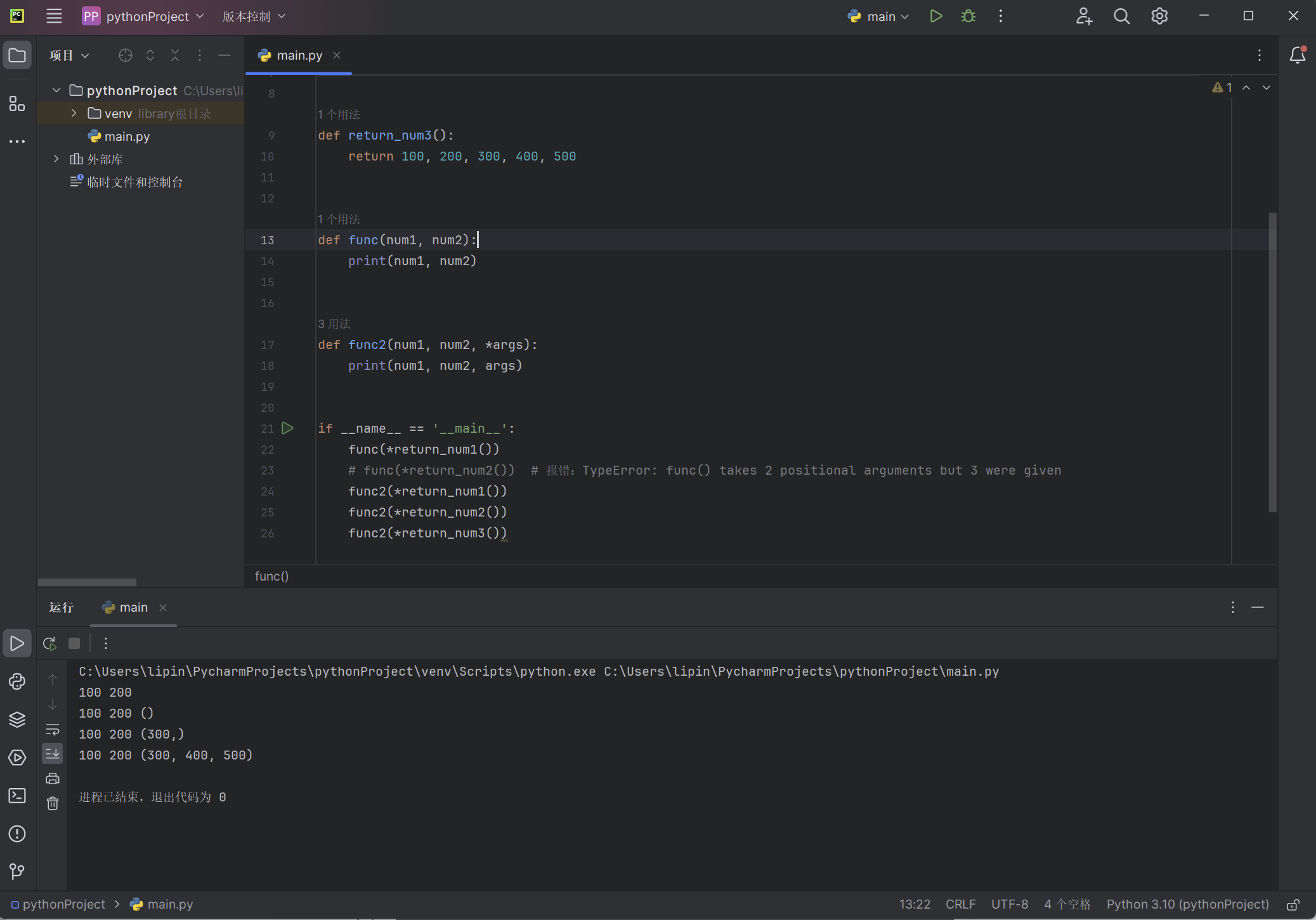1316x920 pixels.
Task: Open the Python Packages tool window
Action: coord(17,720)
